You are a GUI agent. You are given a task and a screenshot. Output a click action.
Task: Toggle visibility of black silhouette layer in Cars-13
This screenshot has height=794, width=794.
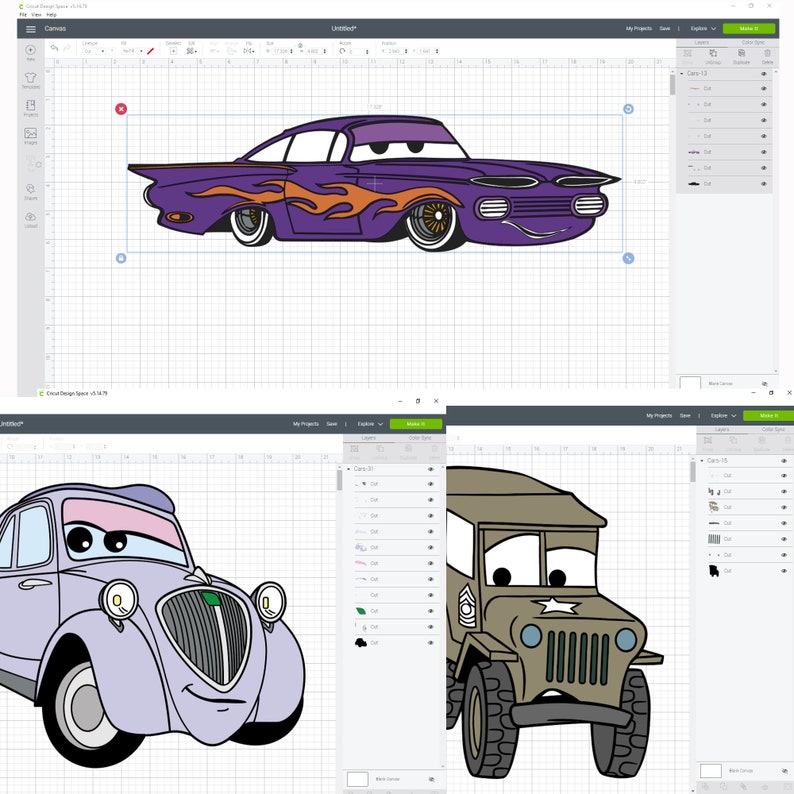[764, 184]
